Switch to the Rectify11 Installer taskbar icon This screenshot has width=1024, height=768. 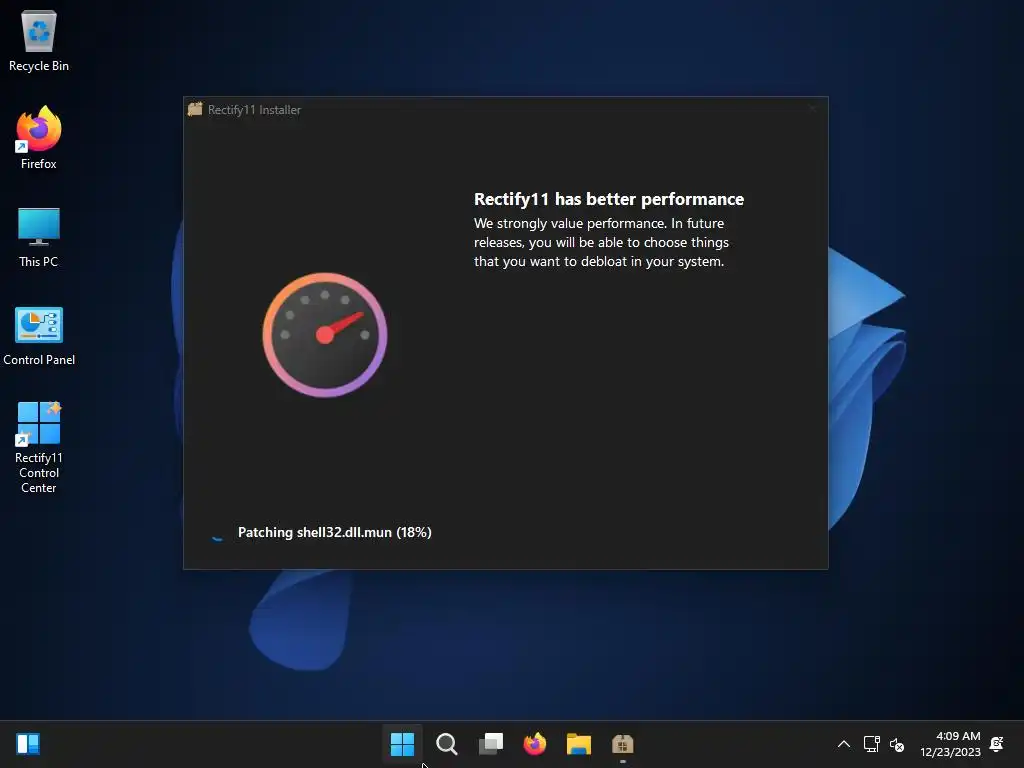tap(622, 744)
